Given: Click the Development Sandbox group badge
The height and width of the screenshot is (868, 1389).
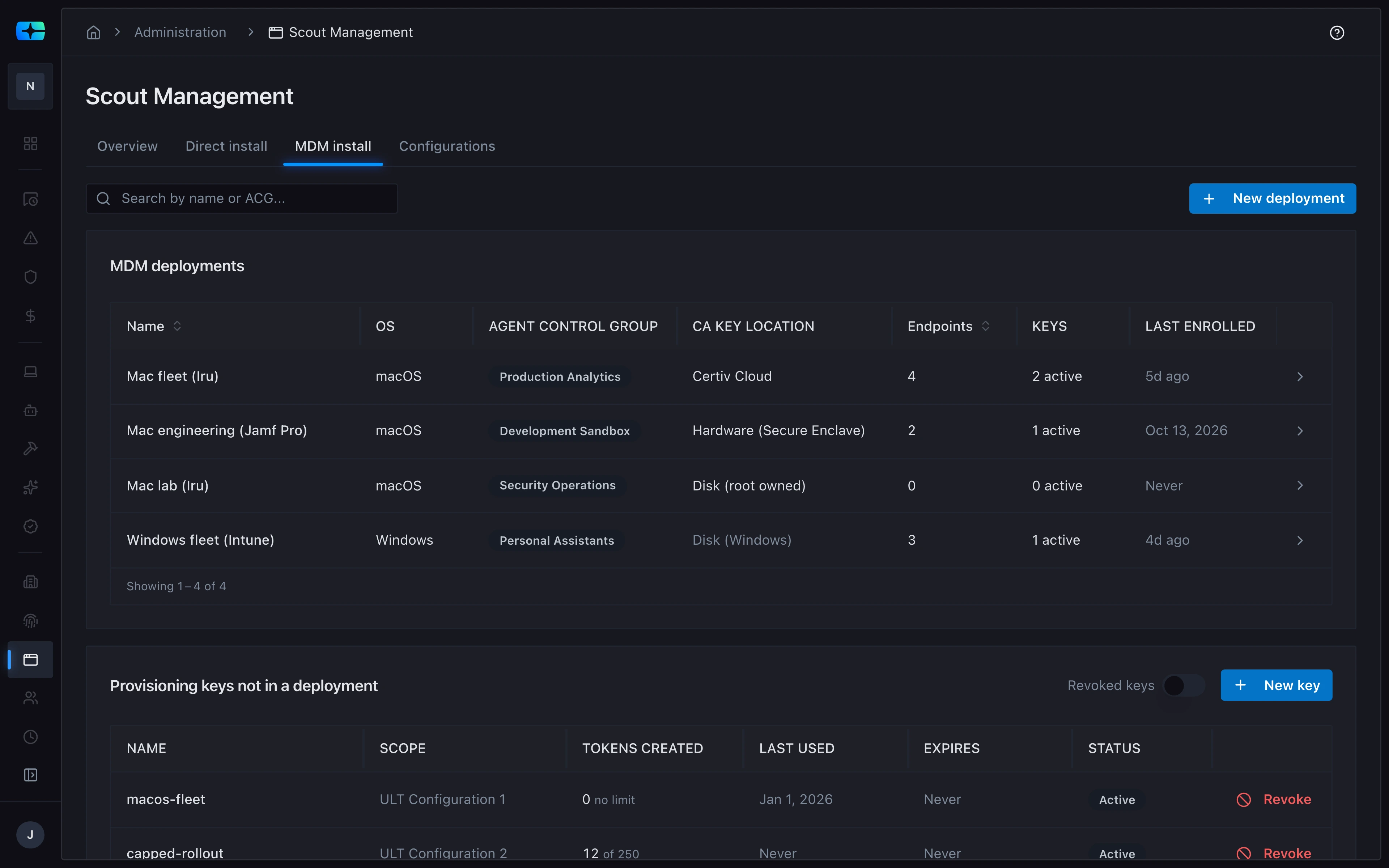Looking at the screenshot, I should click(x=564, y=431).
